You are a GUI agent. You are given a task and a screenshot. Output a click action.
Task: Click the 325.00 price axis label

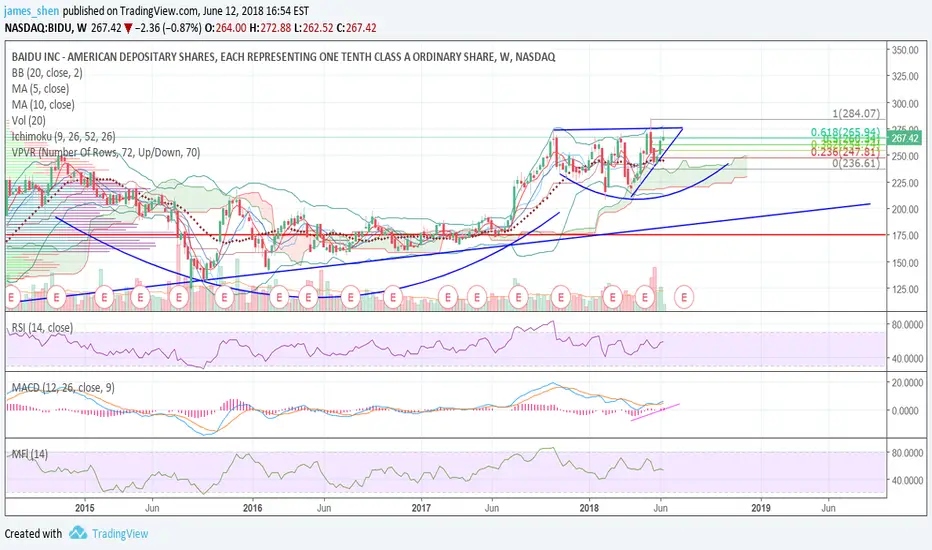click(x=905, y=77)
